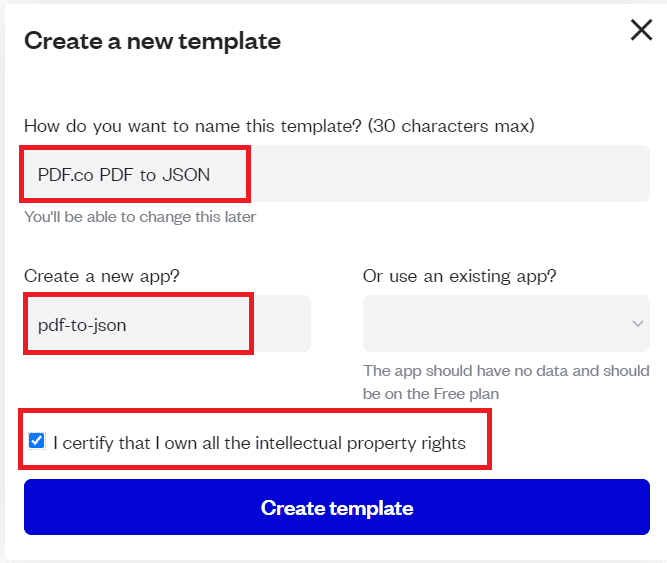The height and width of the screenshot is (563, 667).
Task: Click the 'pdf-to-json' app name text
Action: (x=82, y=325)
